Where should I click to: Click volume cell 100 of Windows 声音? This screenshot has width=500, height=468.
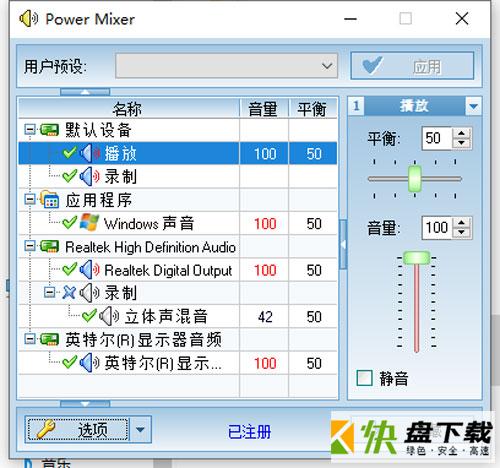pyautogui.click(x=264, y=223)
